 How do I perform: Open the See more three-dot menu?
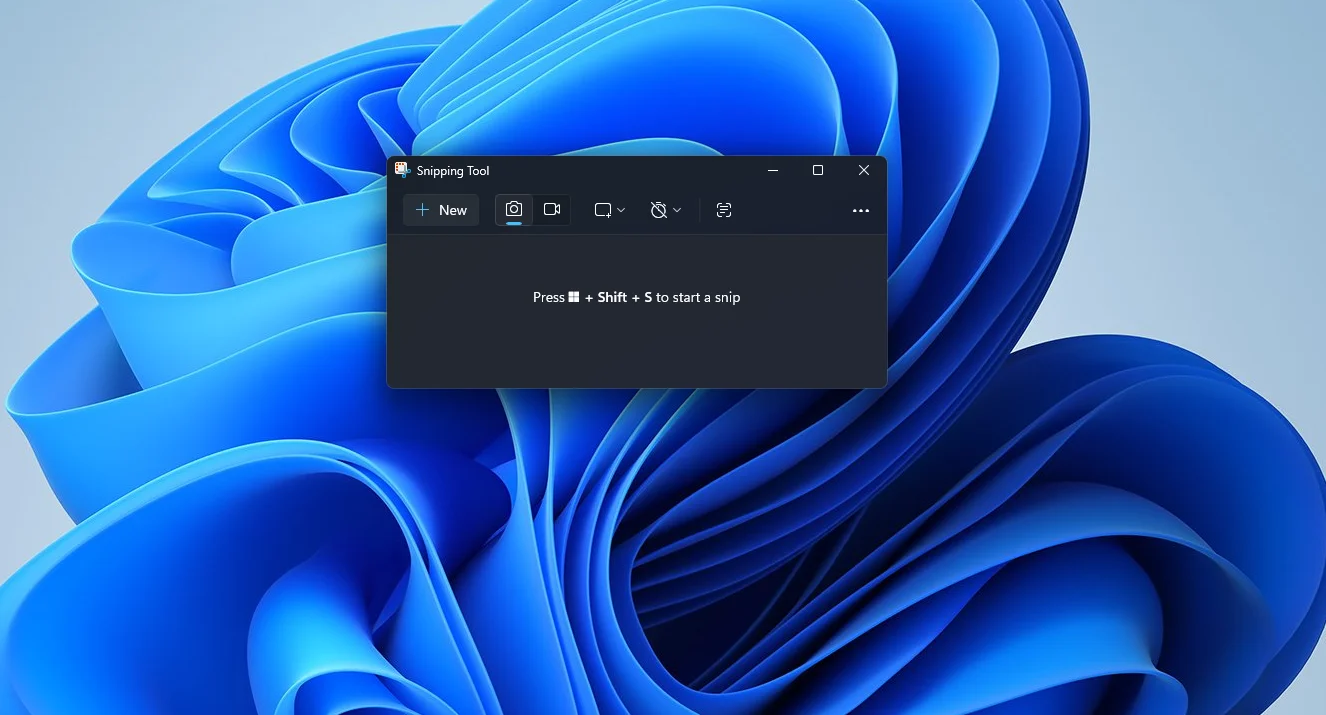[x=860, y=211]
